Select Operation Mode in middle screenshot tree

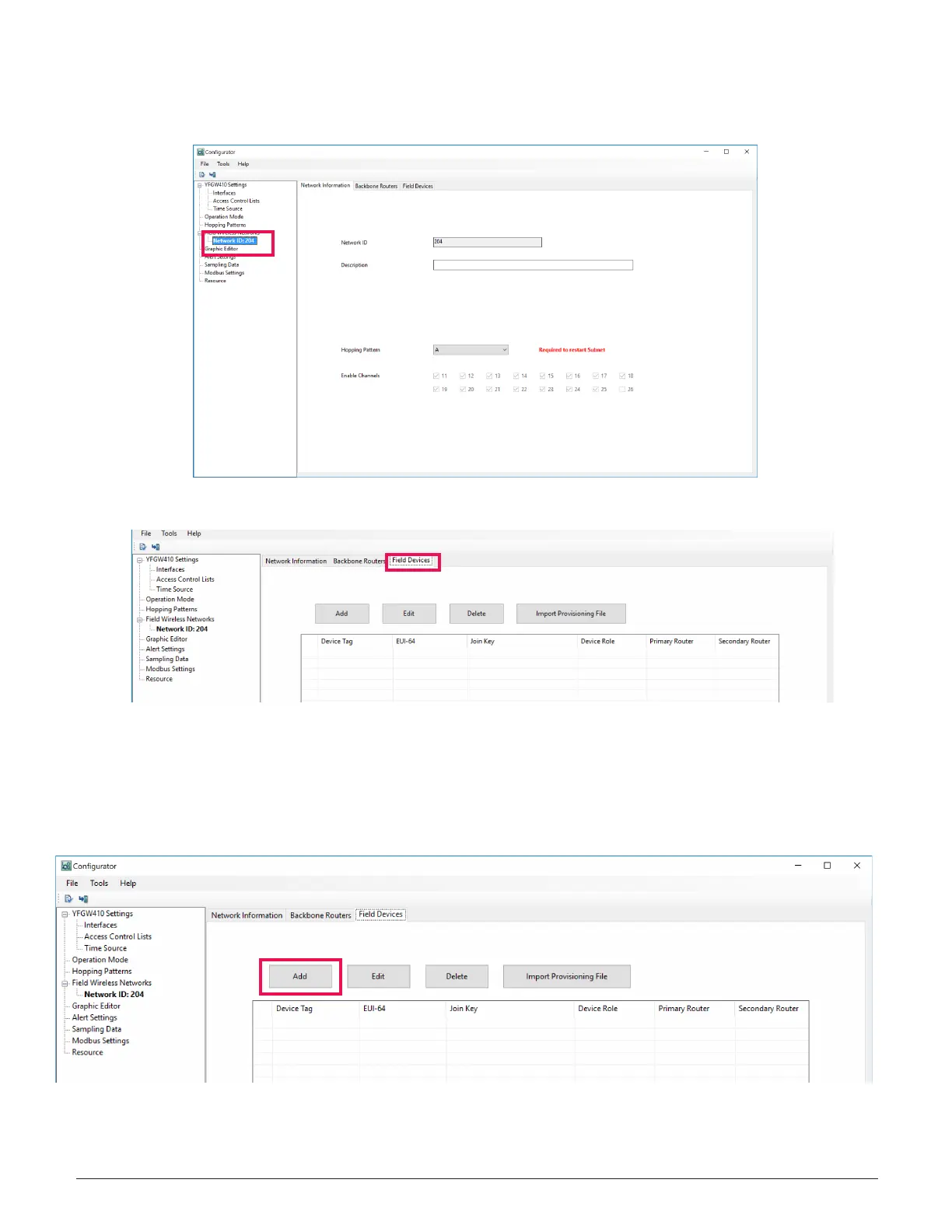coord(170,600)
